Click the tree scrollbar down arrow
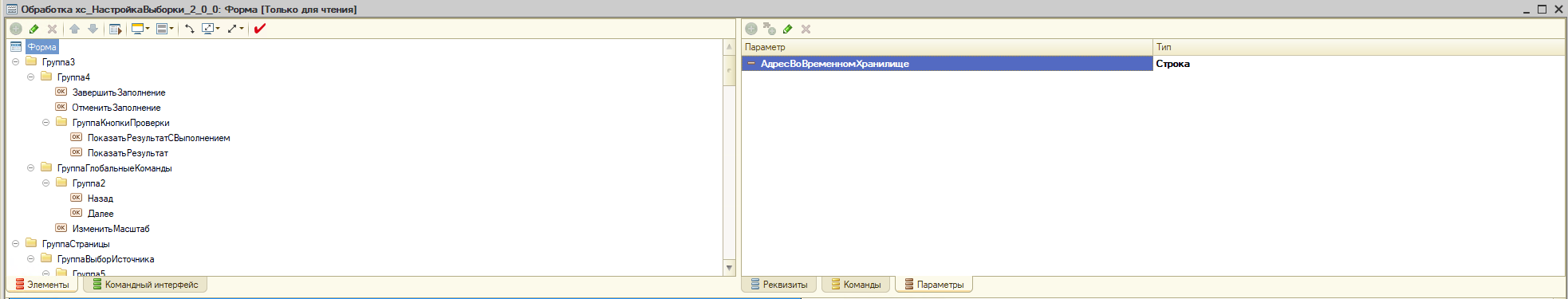The image size is (1568, 299). 729,268
